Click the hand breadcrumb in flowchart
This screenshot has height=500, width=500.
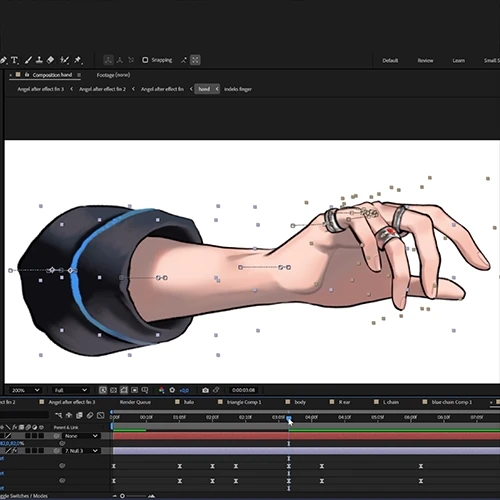(204, 89)
